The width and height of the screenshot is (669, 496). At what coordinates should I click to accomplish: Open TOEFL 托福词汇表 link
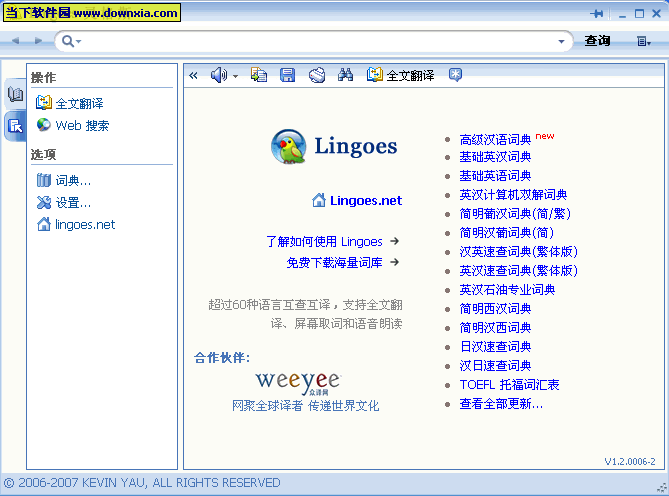click(509, 385)
